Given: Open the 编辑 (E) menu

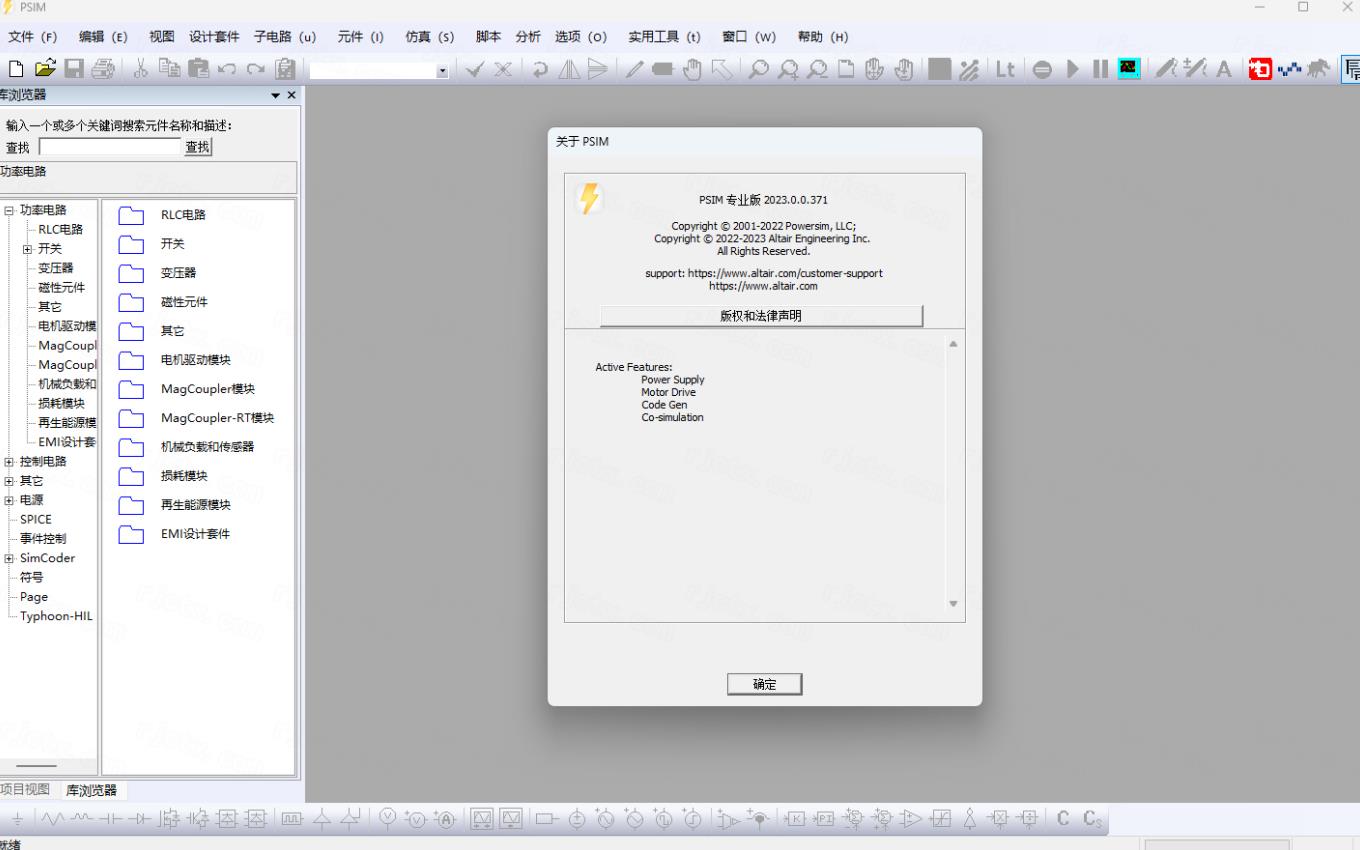Looking at the screenshot, I should click(x=103, y=37).
